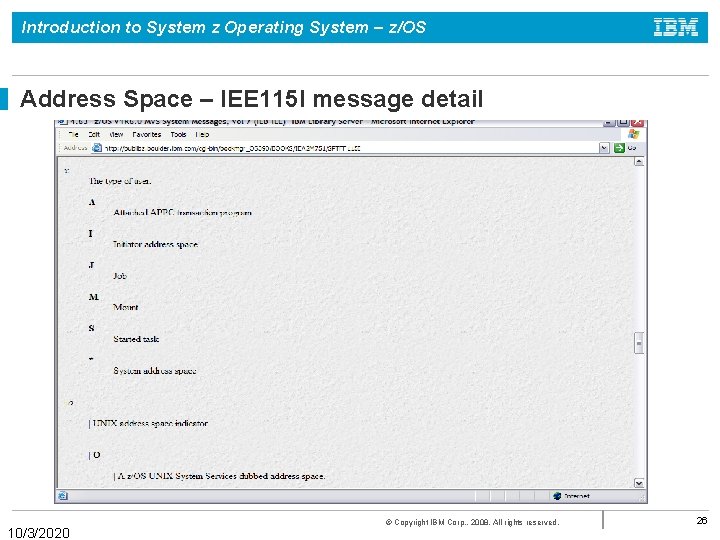Image resolution: width=720 pixels, height=540 pixels.
Task: Click the slide title 'Address Space – IEE115I message detail'
Action: [251, 99]
